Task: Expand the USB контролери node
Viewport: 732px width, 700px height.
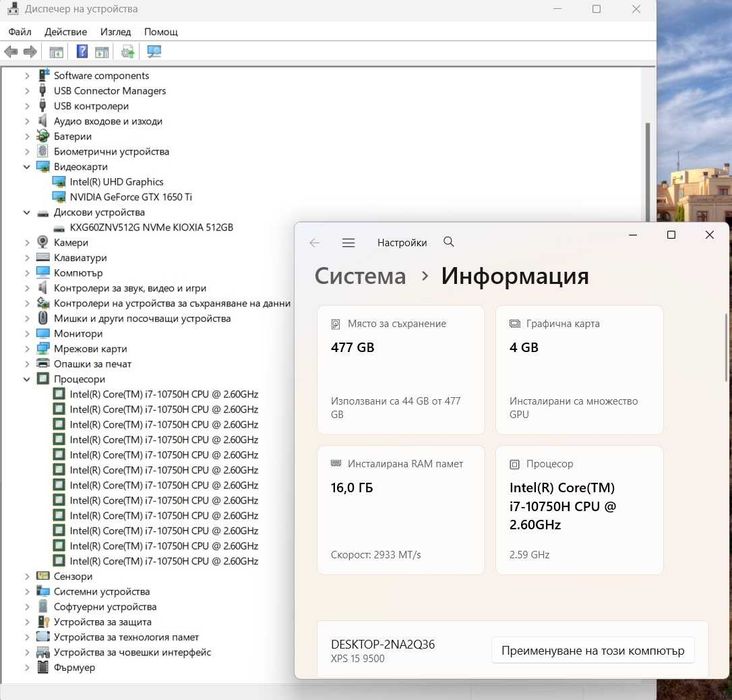Action: pos(27,106)
